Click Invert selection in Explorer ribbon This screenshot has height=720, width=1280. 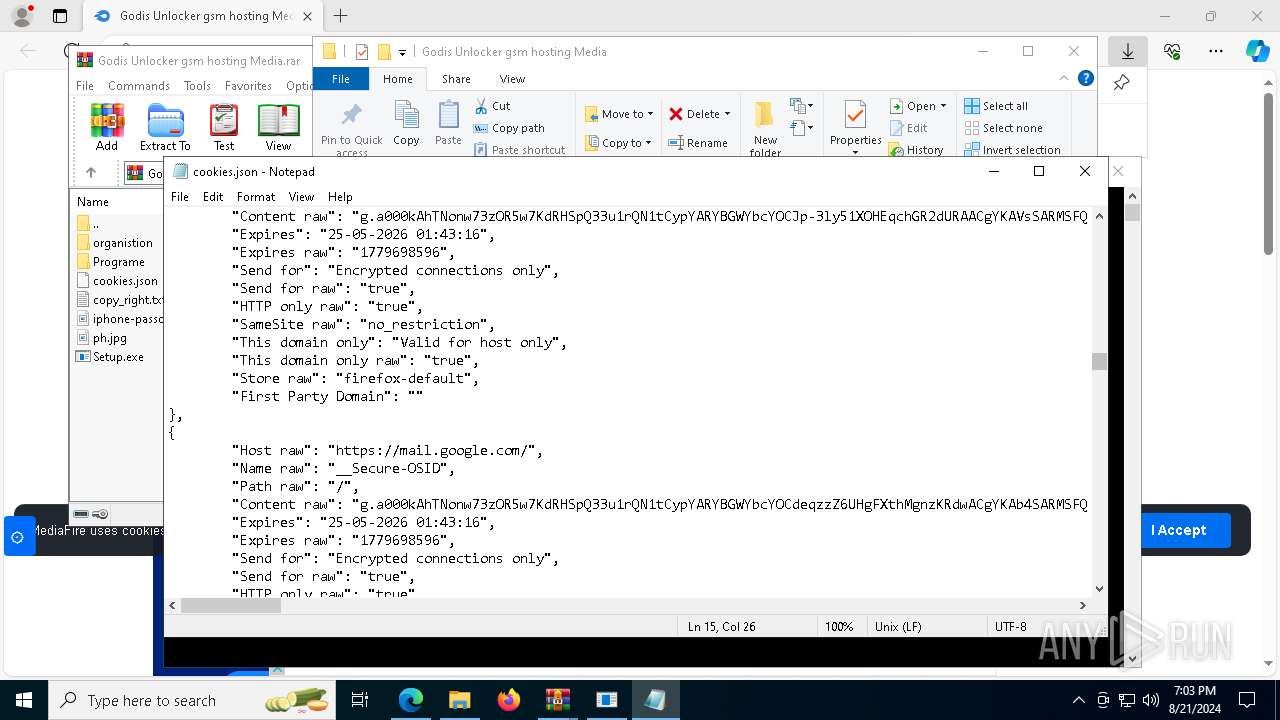pos(1012,150)
